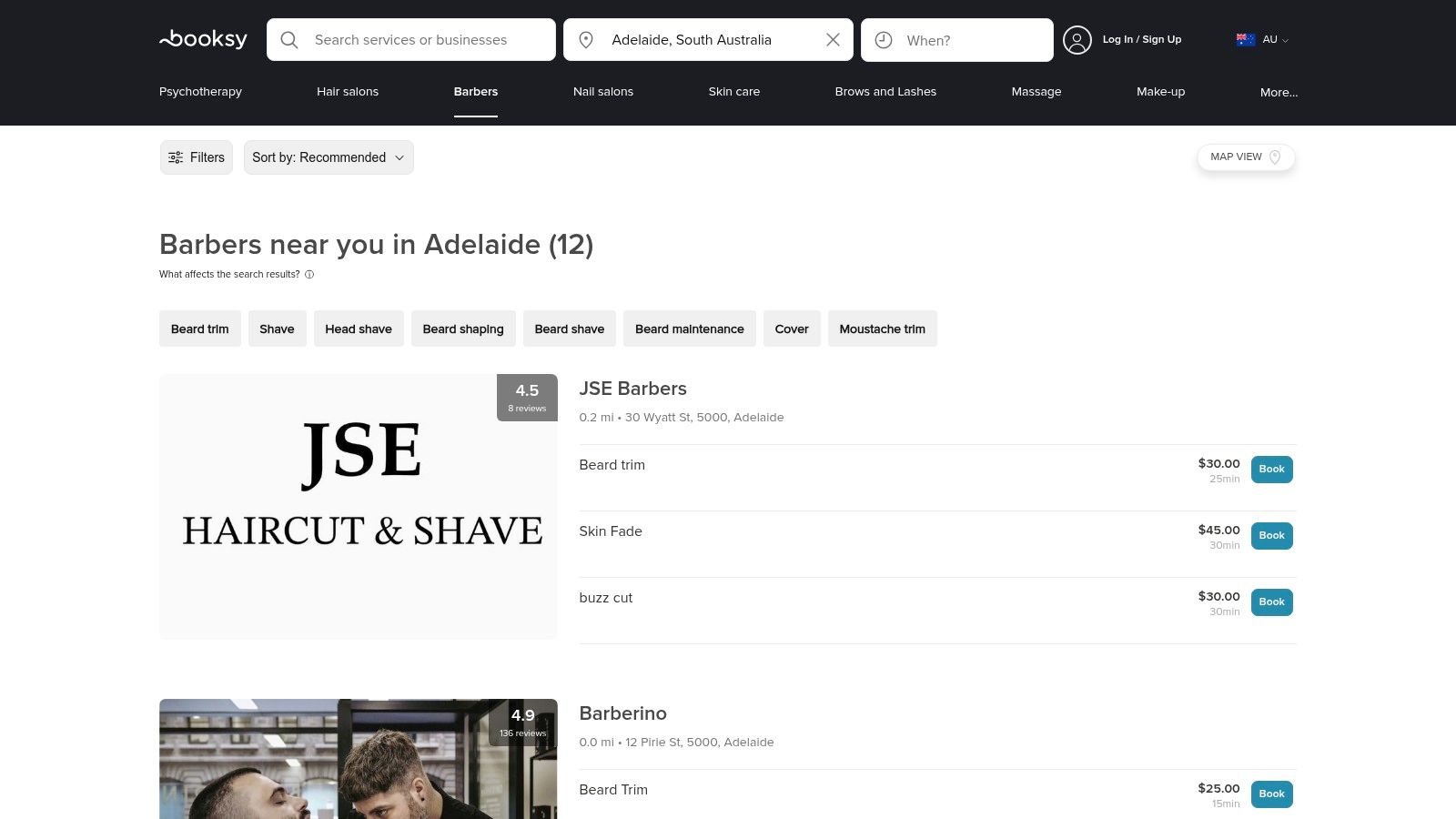Choose the Beard shave chip
The width and height of the screenshot is (1456, 819).
[570, 329]
